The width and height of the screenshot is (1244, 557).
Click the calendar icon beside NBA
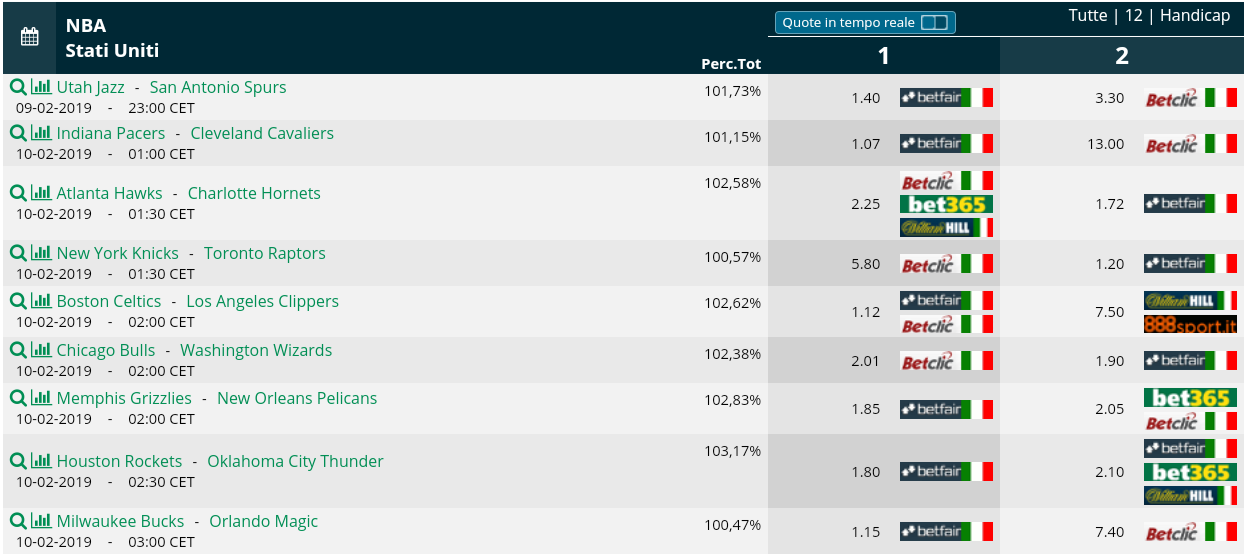[x=30, y=37]
